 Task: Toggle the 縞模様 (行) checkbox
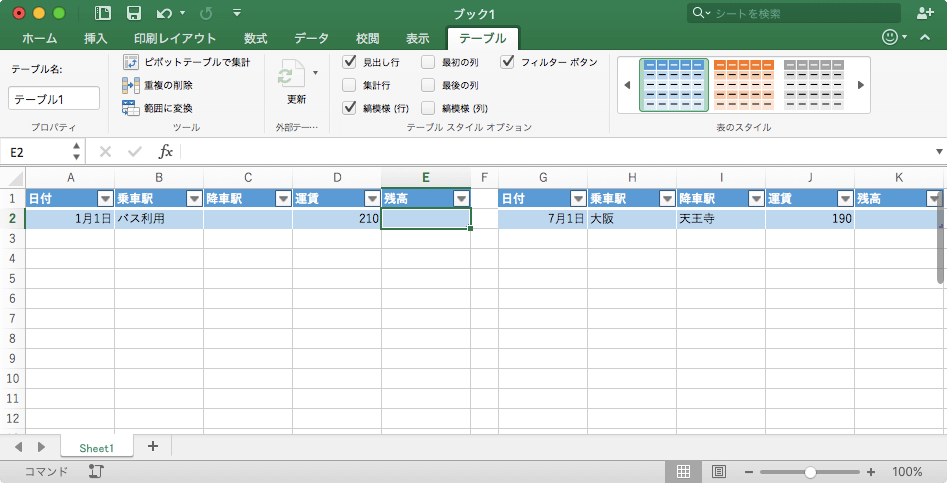[x=349, y=108]
